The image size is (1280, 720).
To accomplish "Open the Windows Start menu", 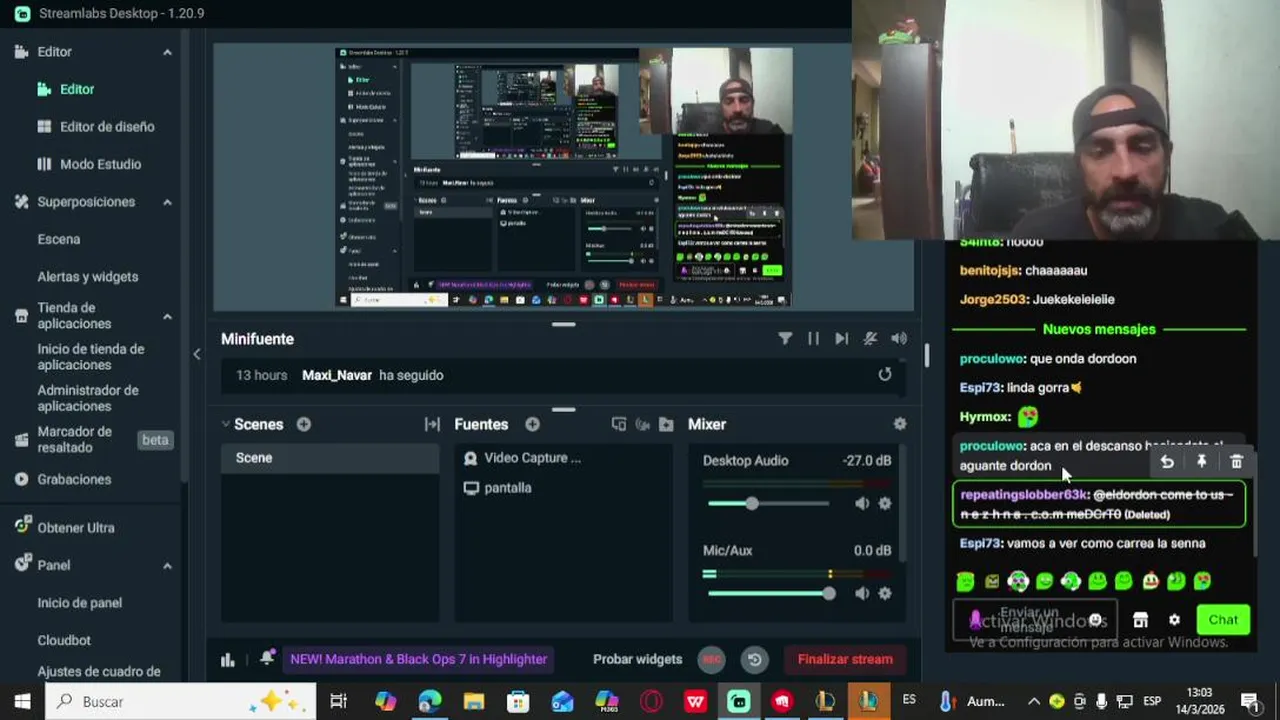I will click(x=22, y=701).
